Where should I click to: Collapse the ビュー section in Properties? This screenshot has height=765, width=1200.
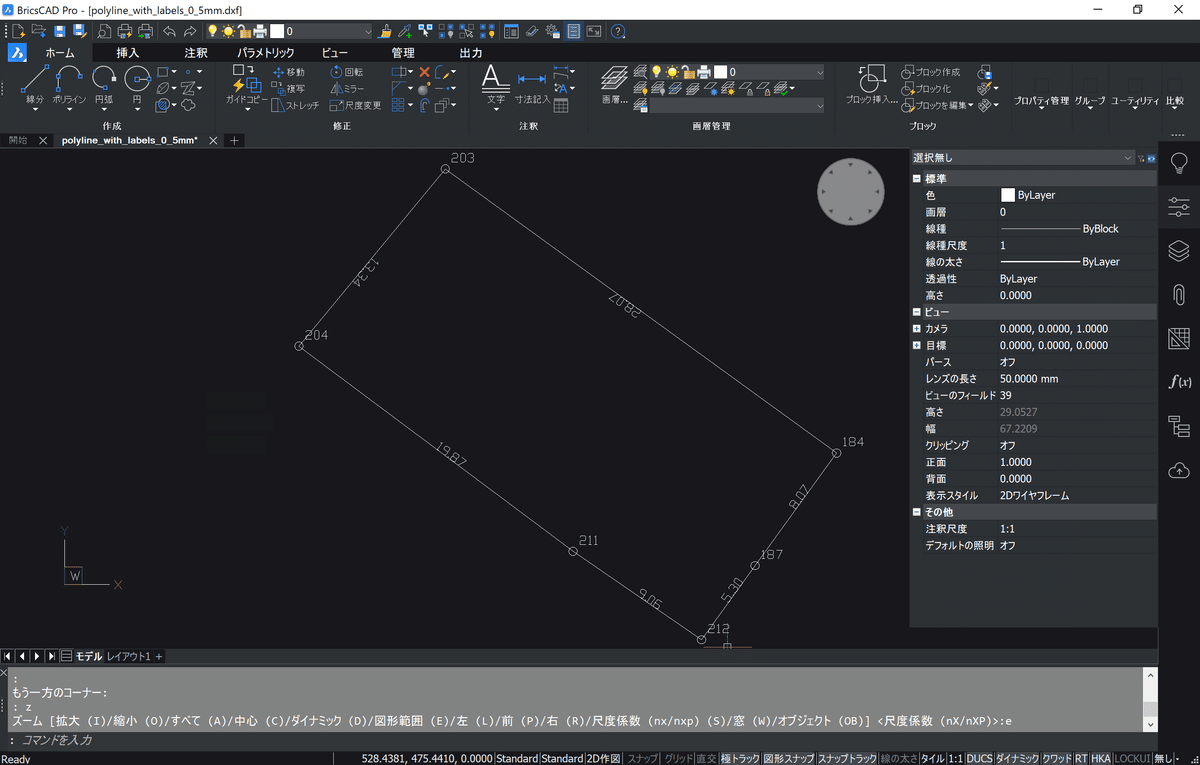916,312
